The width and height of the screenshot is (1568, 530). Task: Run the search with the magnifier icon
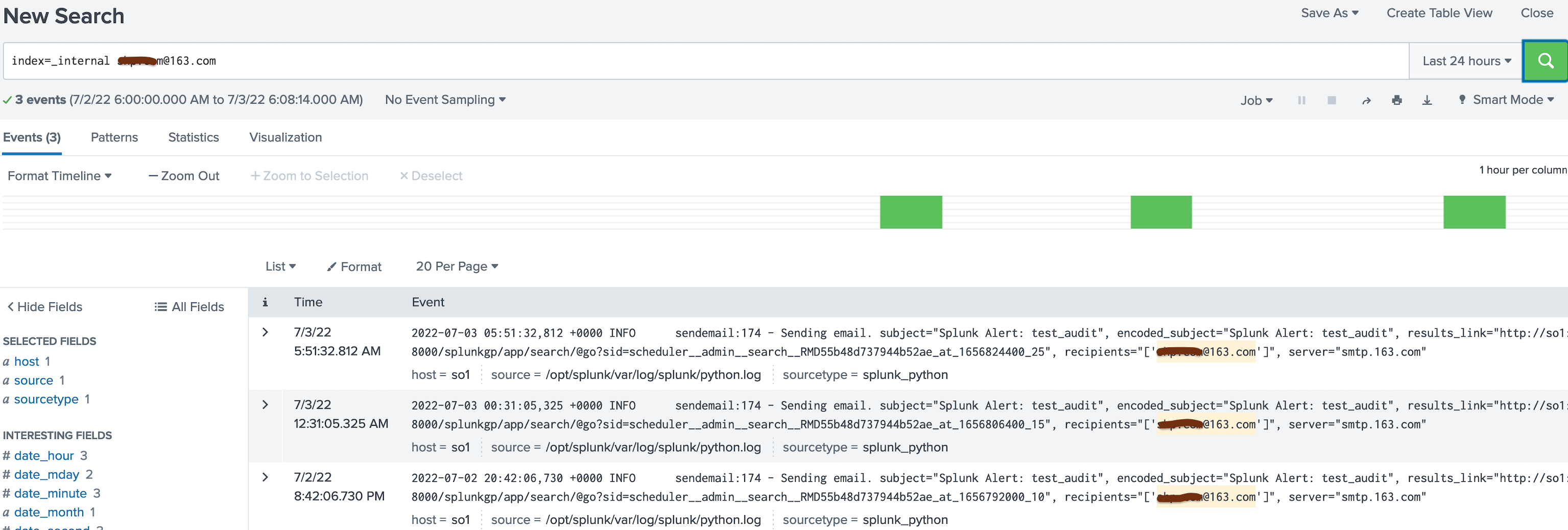tap(1545, 60)
